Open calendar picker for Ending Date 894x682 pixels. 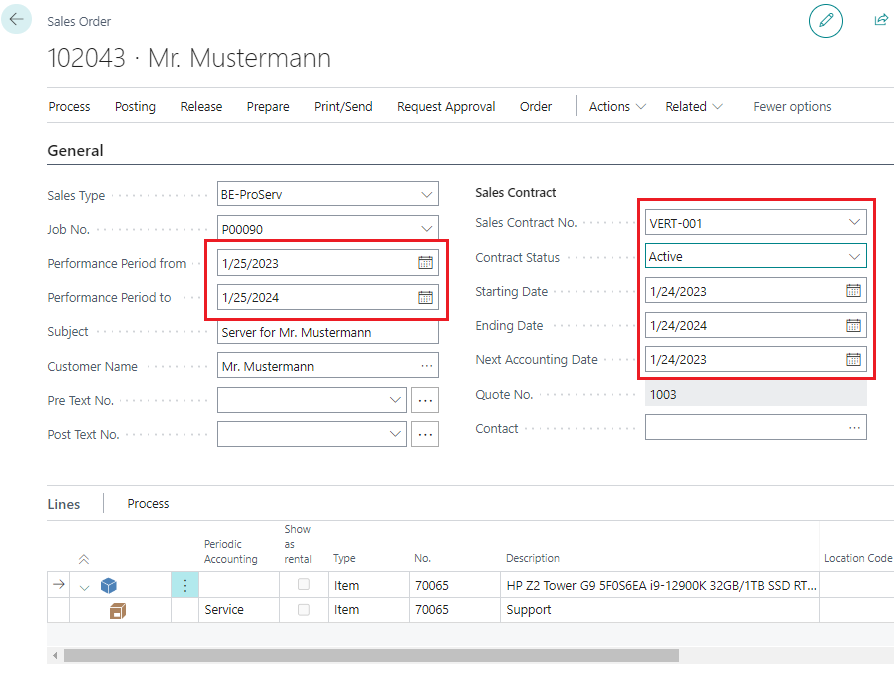click(853, 325)
